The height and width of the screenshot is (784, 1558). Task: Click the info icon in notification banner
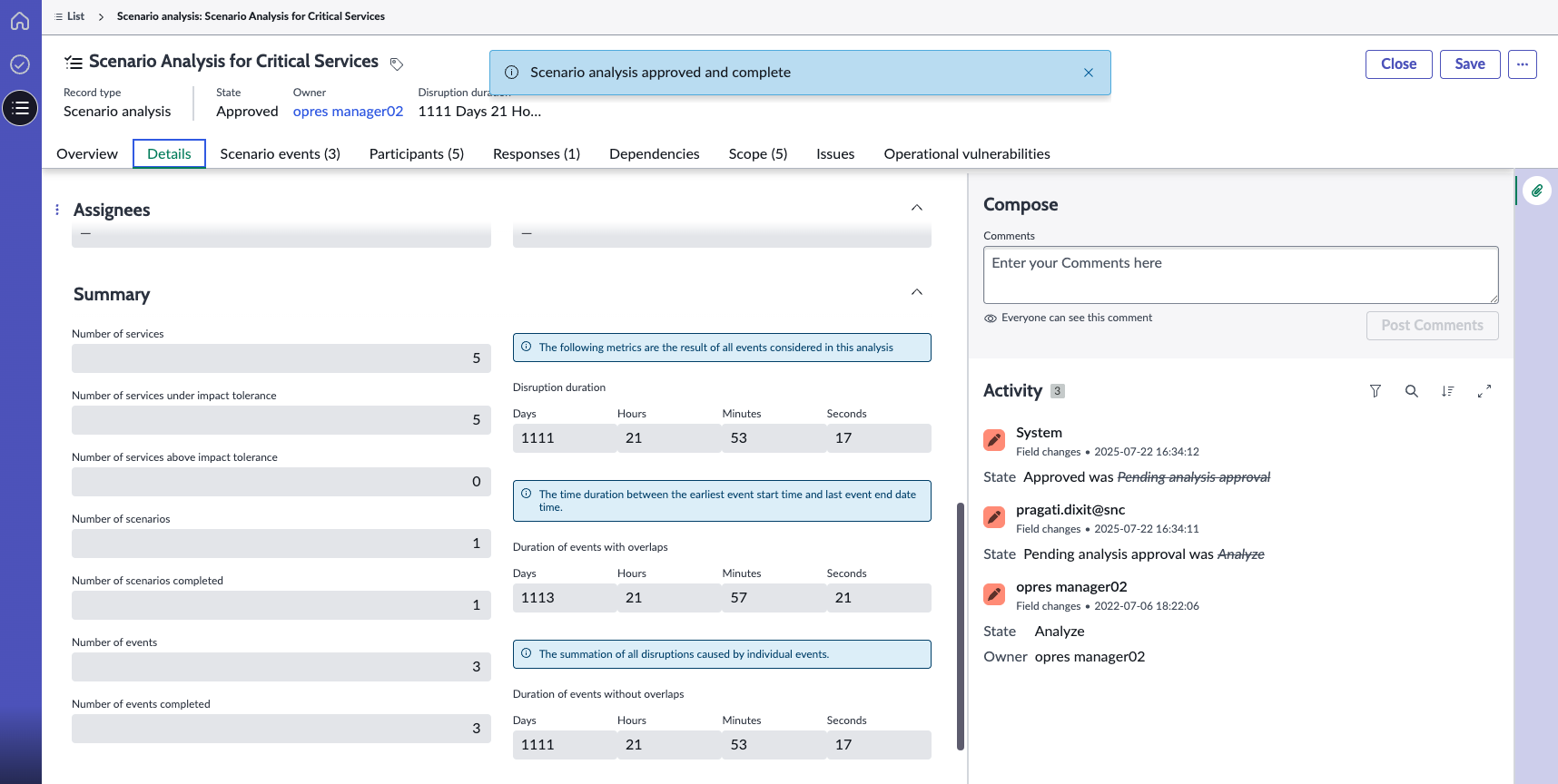pyautogui.click(x=511, y=73)
